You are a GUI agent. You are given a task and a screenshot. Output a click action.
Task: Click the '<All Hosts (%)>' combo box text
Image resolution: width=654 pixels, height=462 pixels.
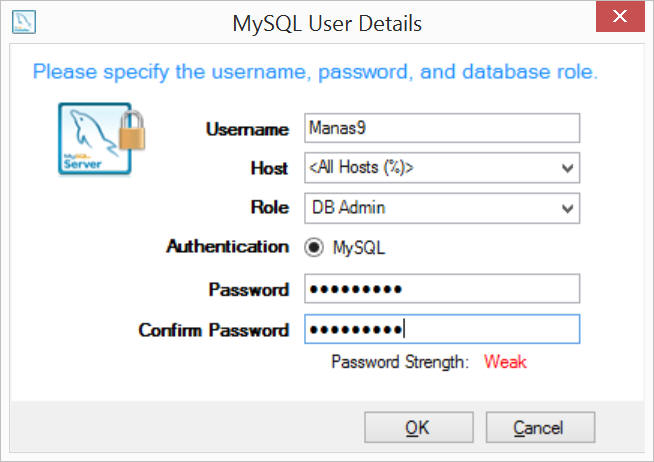[x=361, y=167]
